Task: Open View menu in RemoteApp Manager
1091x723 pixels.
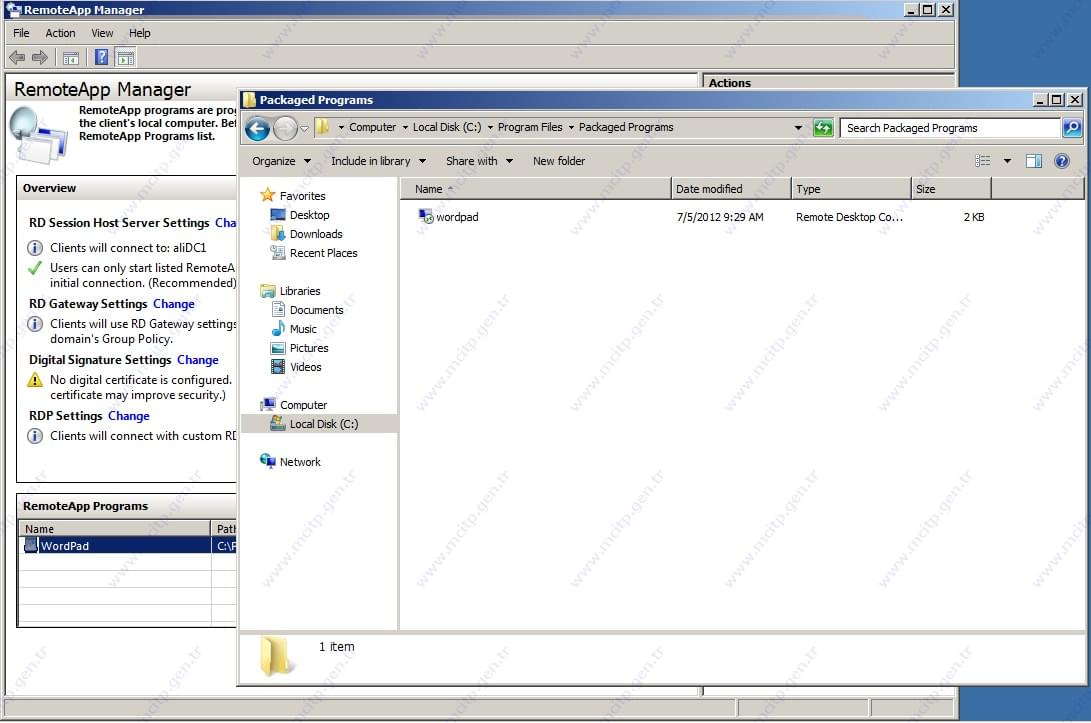Action: (102, 33)
